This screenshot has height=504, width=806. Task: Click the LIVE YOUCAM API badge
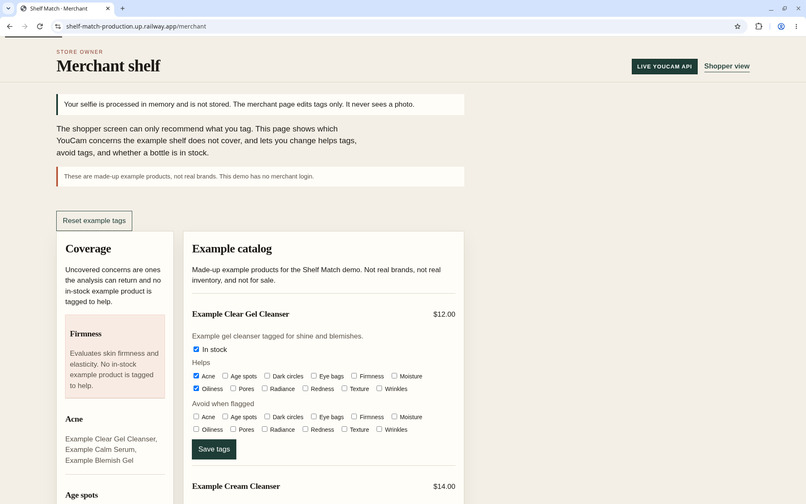[x=664, y=66]
